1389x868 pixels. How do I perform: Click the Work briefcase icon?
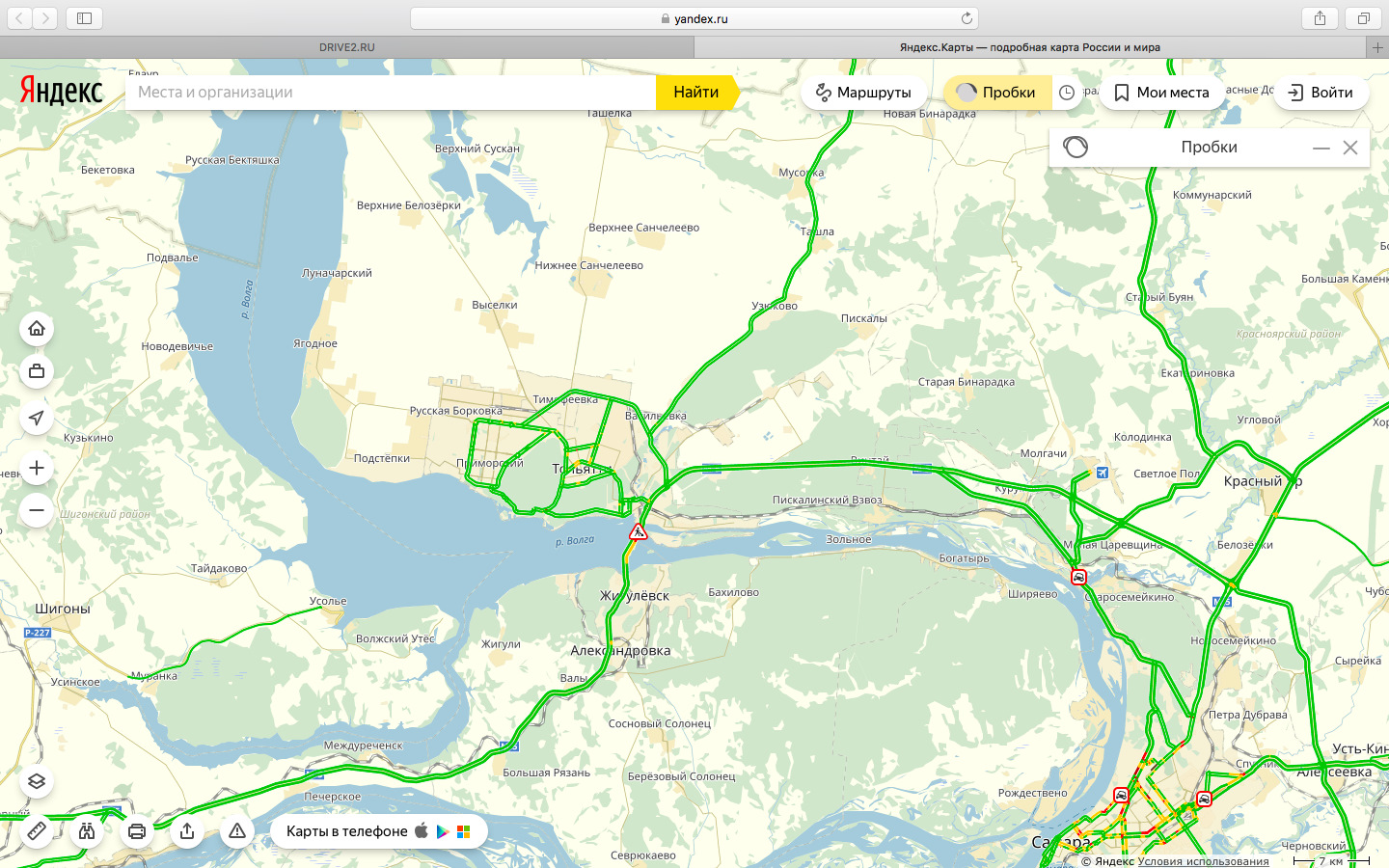click(37, 371)
